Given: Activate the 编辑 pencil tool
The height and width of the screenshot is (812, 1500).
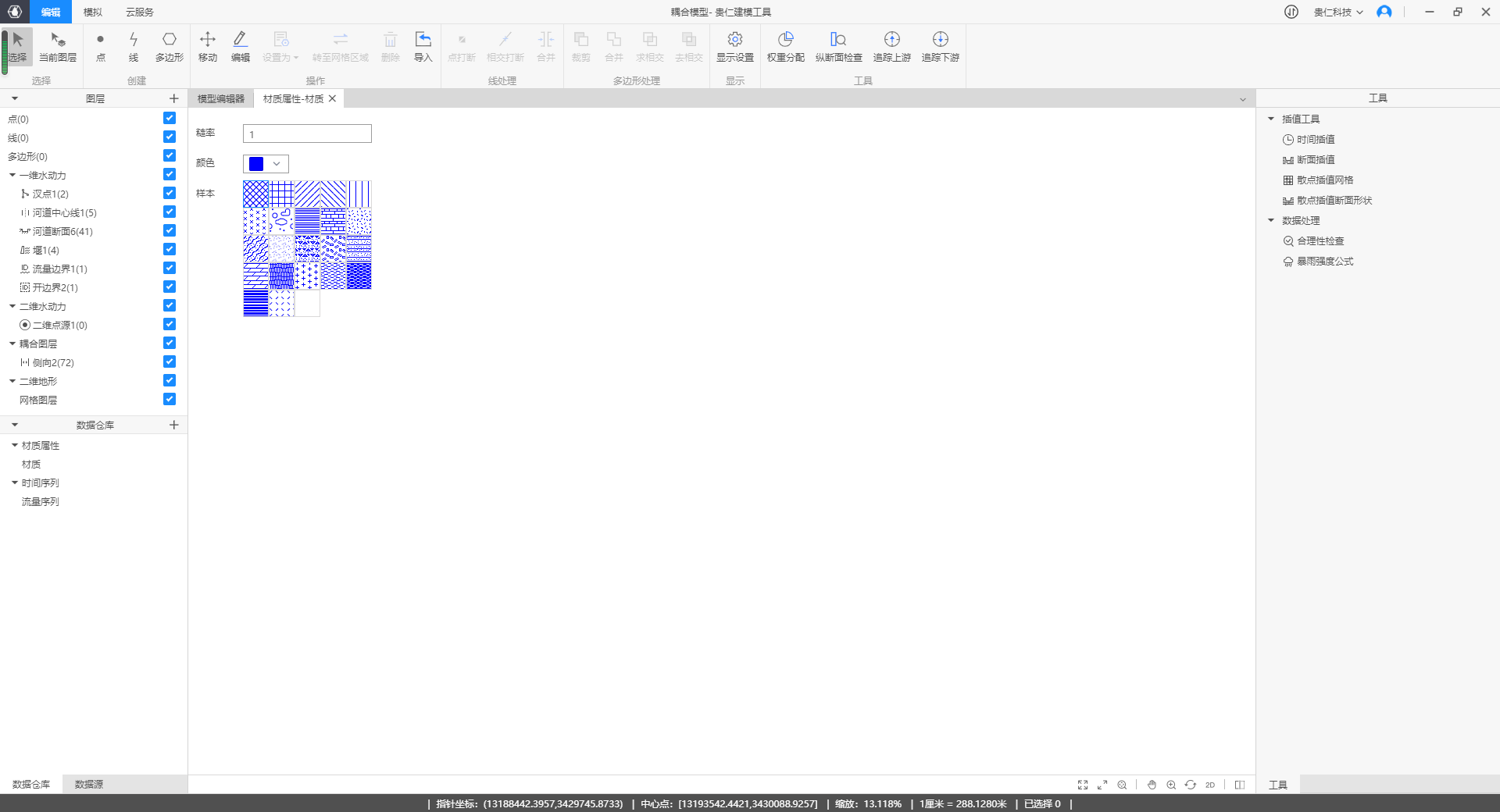Looking at the screenshot, I should (241, 47).
